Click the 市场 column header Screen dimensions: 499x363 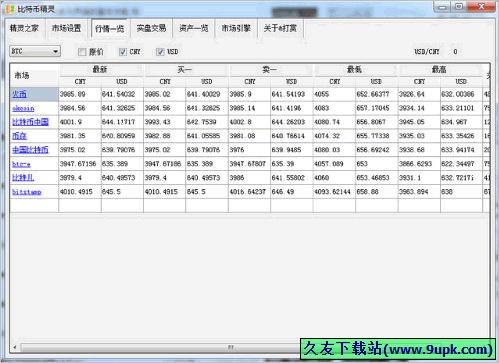pyautogui.click(x=34, y=75)
